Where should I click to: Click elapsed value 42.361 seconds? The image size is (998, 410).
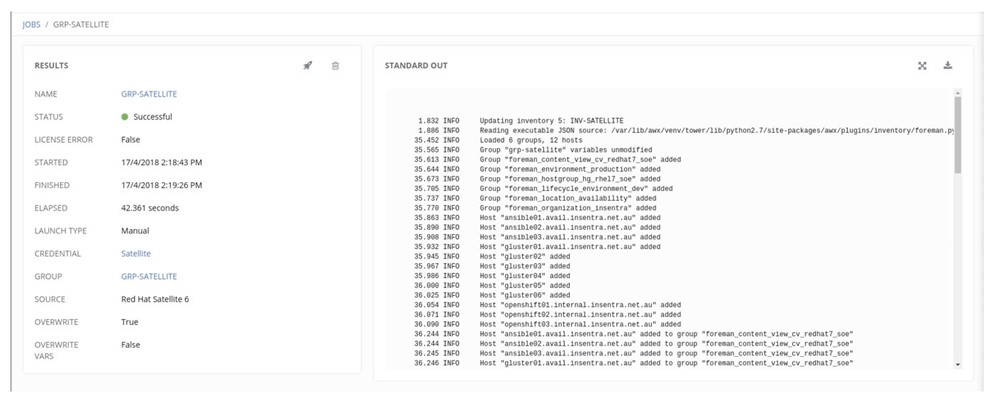[x=150, y=208]
